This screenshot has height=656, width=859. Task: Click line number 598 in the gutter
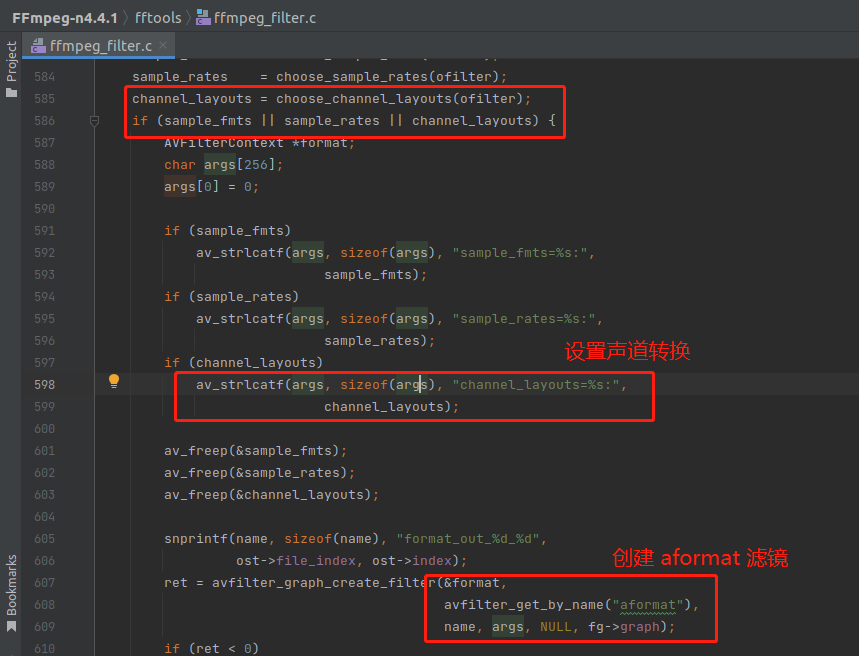click(x=43, y=385)
